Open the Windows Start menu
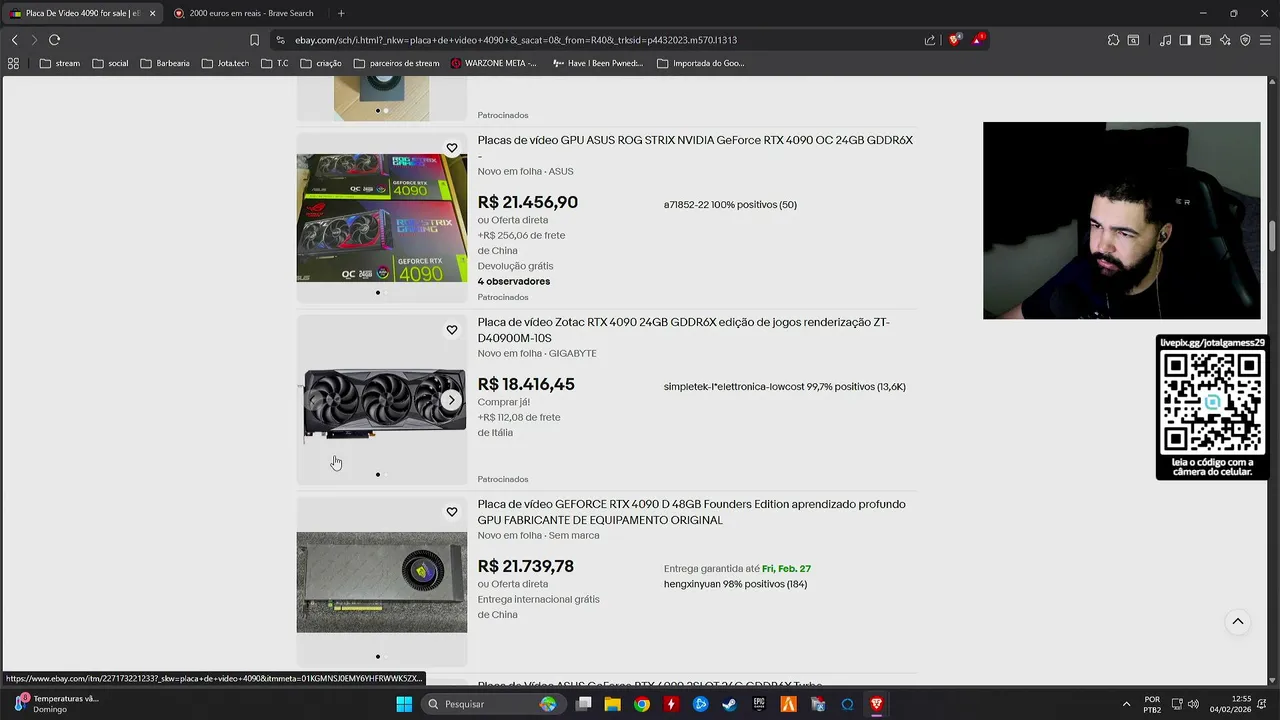This screenshot has width=1280, height=720. [404, 704]
